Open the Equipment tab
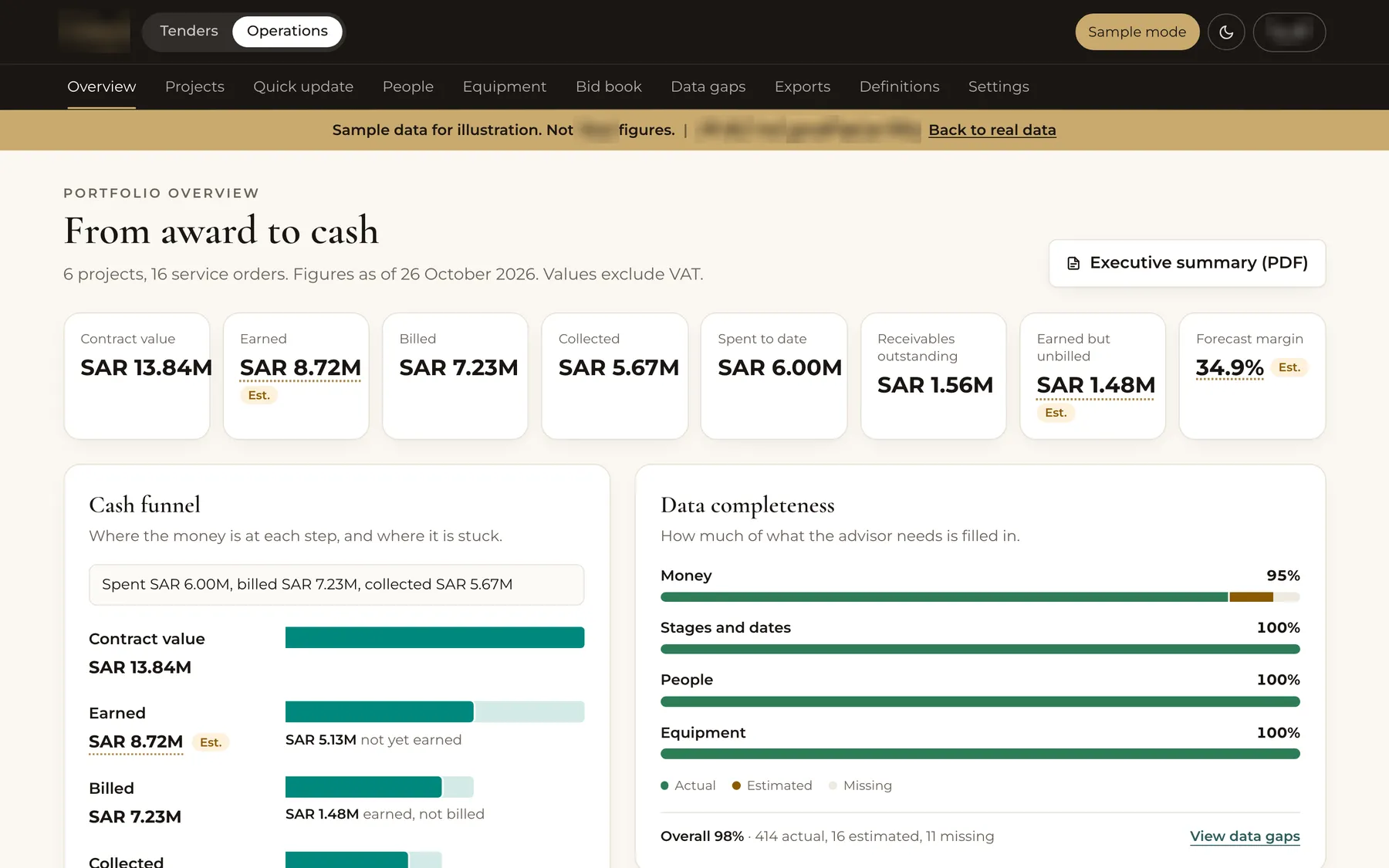This screenshot has width=1389, height=868. coord(505,86)
